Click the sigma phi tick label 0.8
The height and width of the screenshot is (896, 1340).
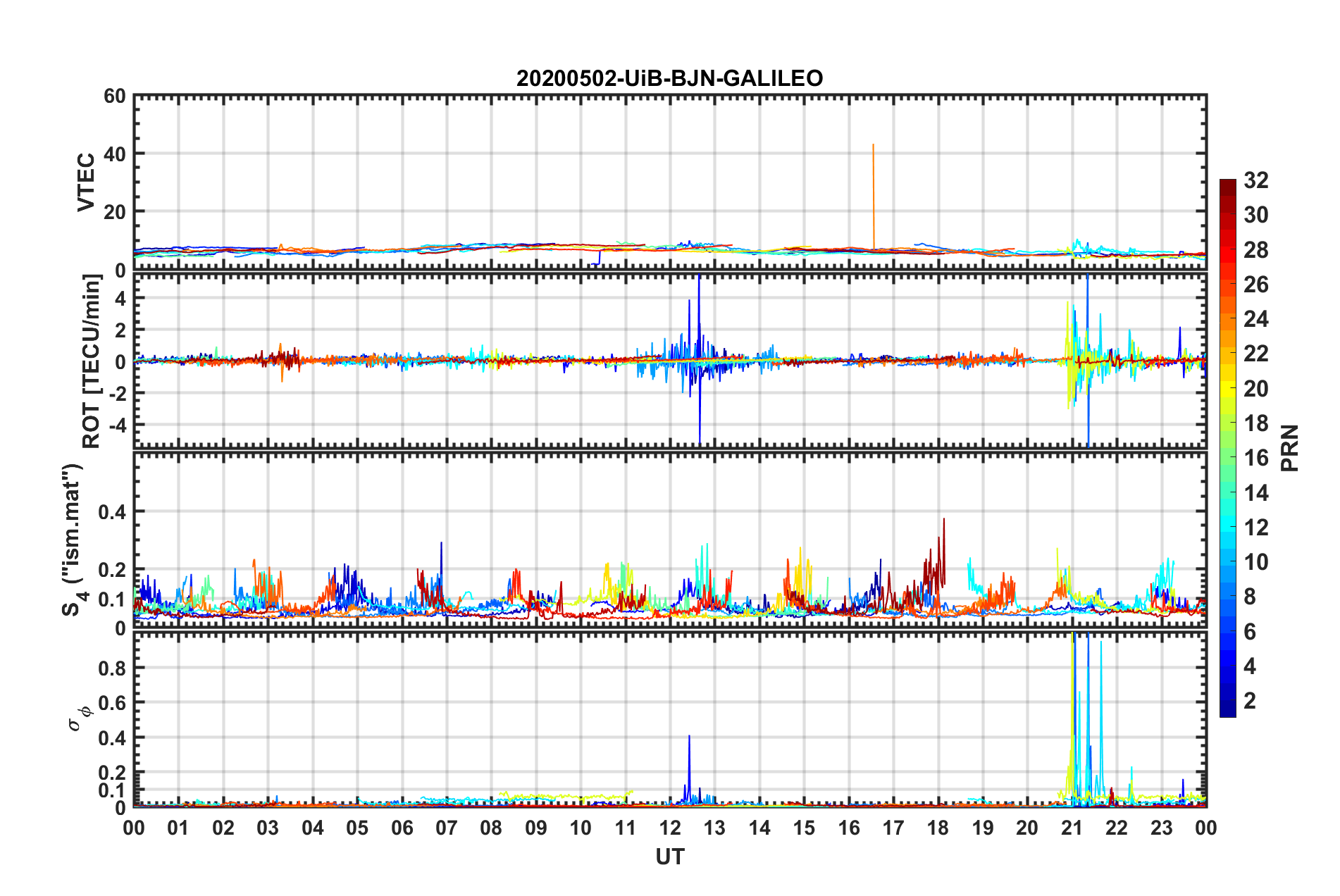coord(113,668)
